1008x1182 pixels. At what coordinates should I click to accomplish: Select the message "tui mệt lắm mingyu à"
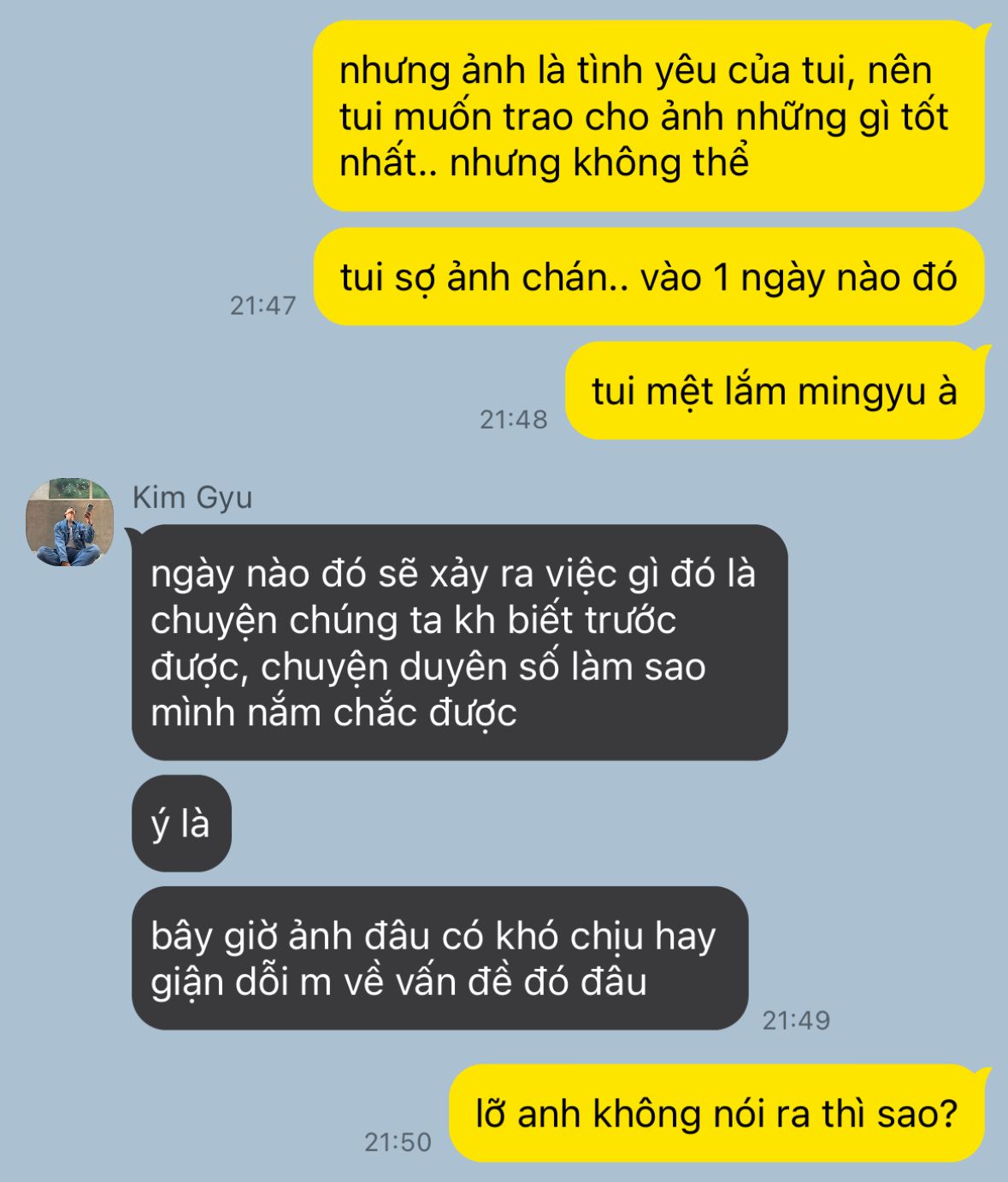(775, 391)
